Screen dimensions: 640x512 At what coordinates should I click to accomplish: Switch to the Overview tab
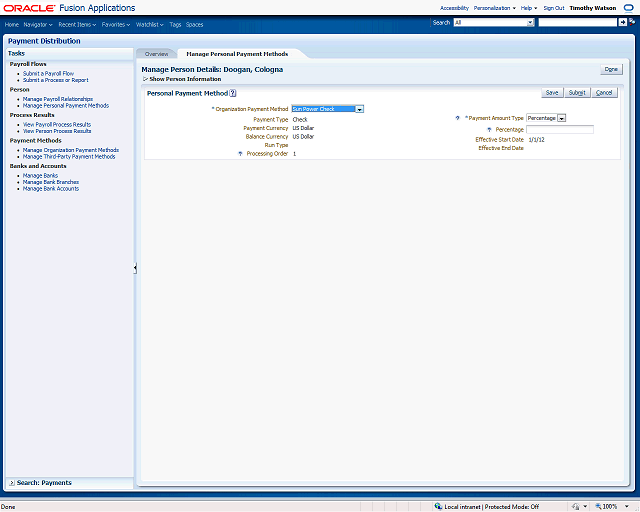coord(156,53)
